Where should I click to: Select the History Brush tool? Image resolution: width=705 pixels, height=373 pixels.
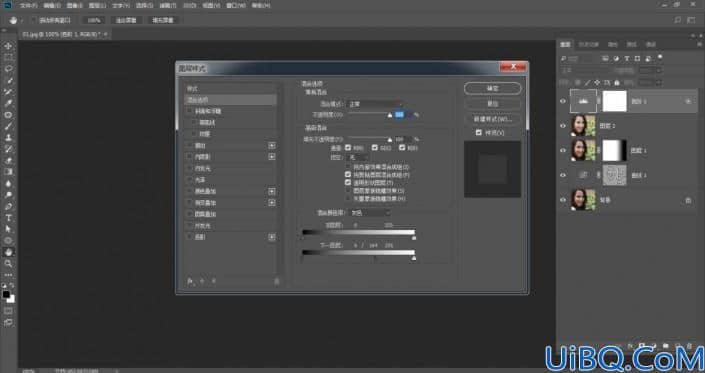click(x=8, y=149)
